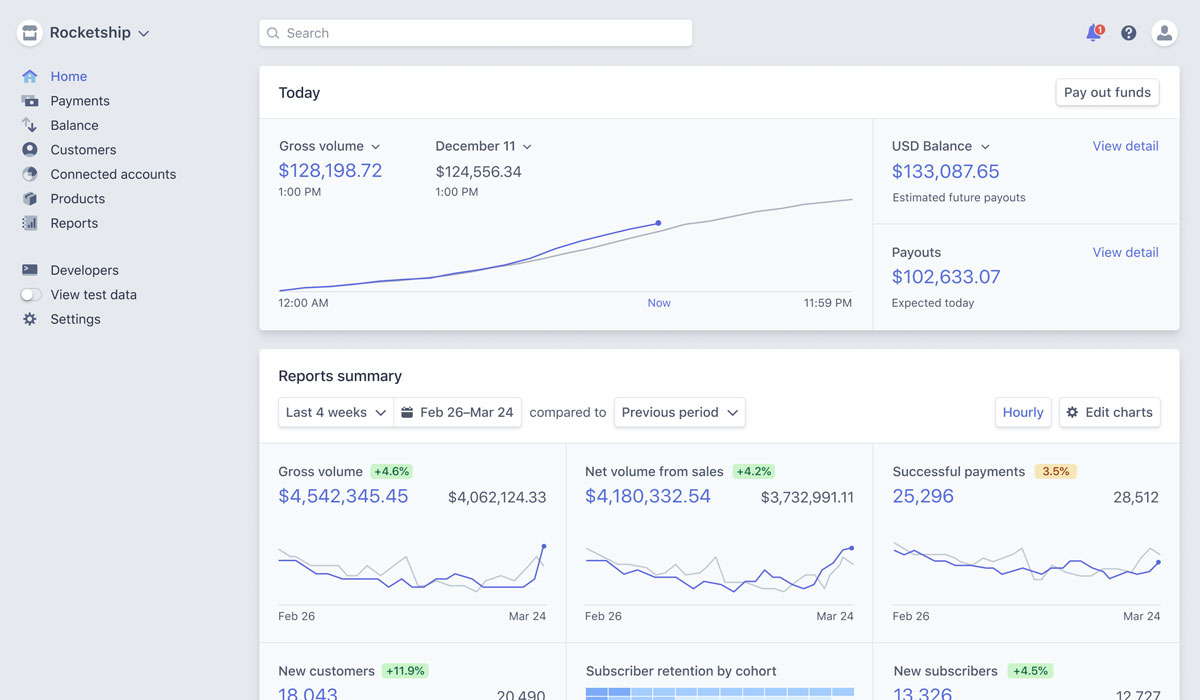Click the Reports chart icon in sidebar

(x=30, y=223)
